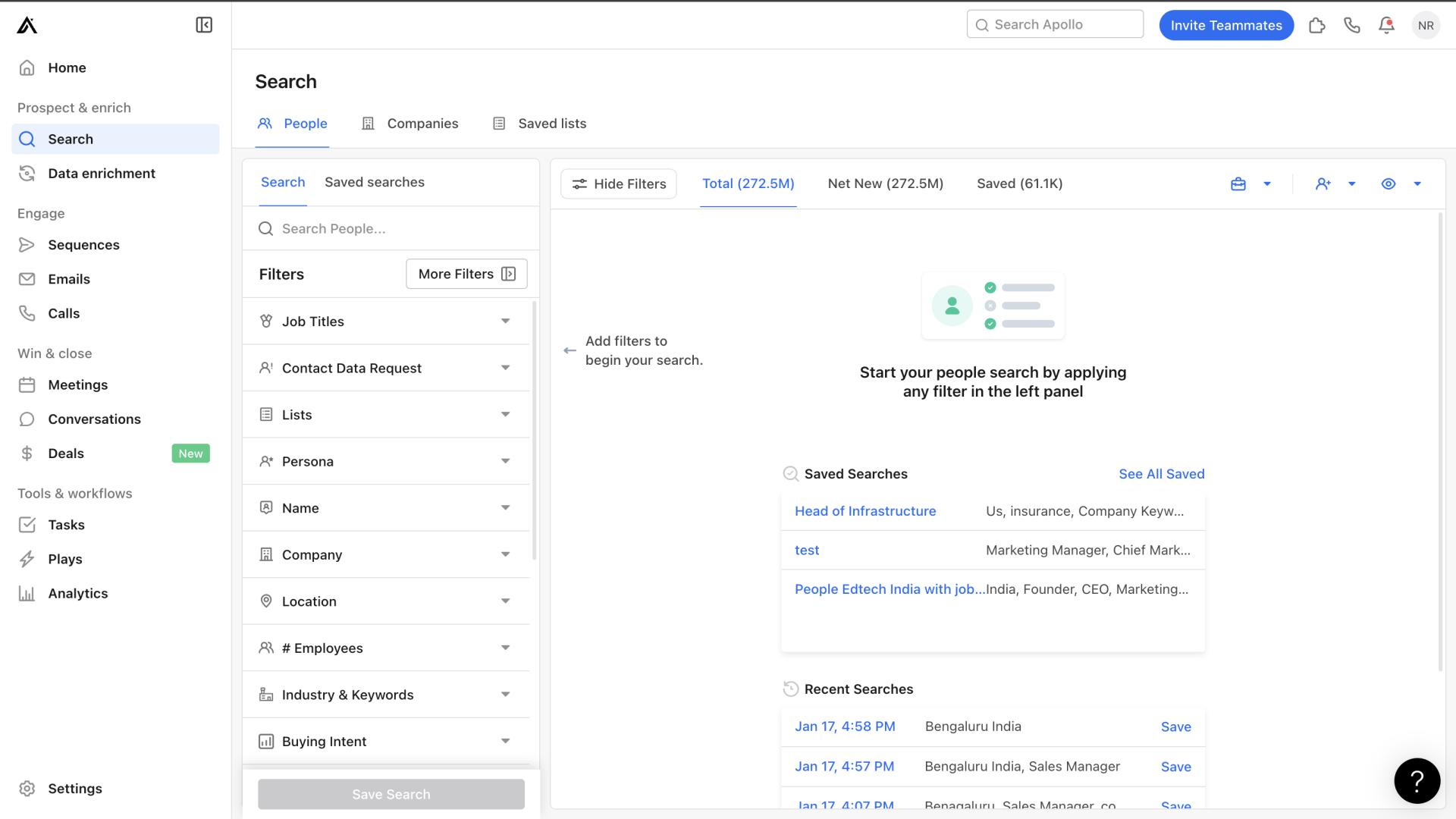
Task: Select the Saved searches tab
Action: pos(375,182)
